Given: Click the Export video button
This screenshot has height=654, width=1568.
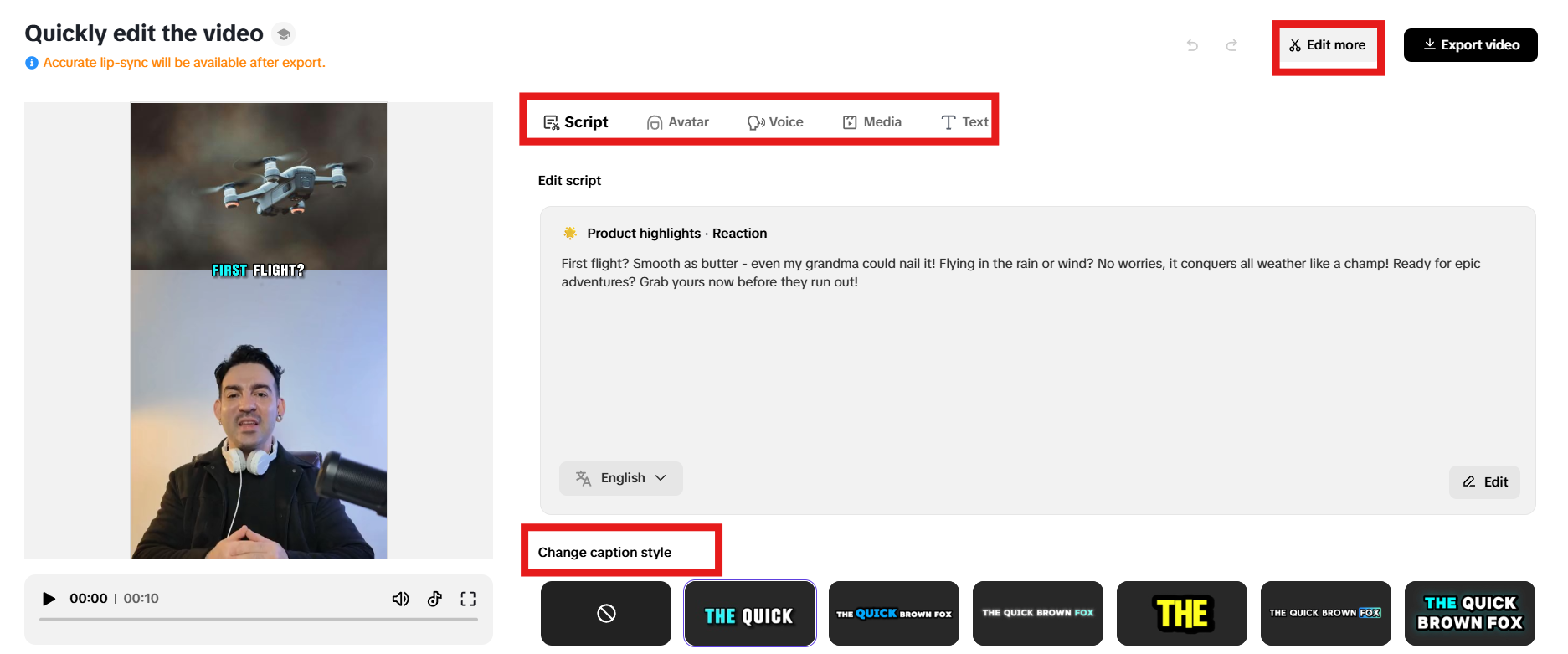Looking at the screenshot, I should 1470,45.
